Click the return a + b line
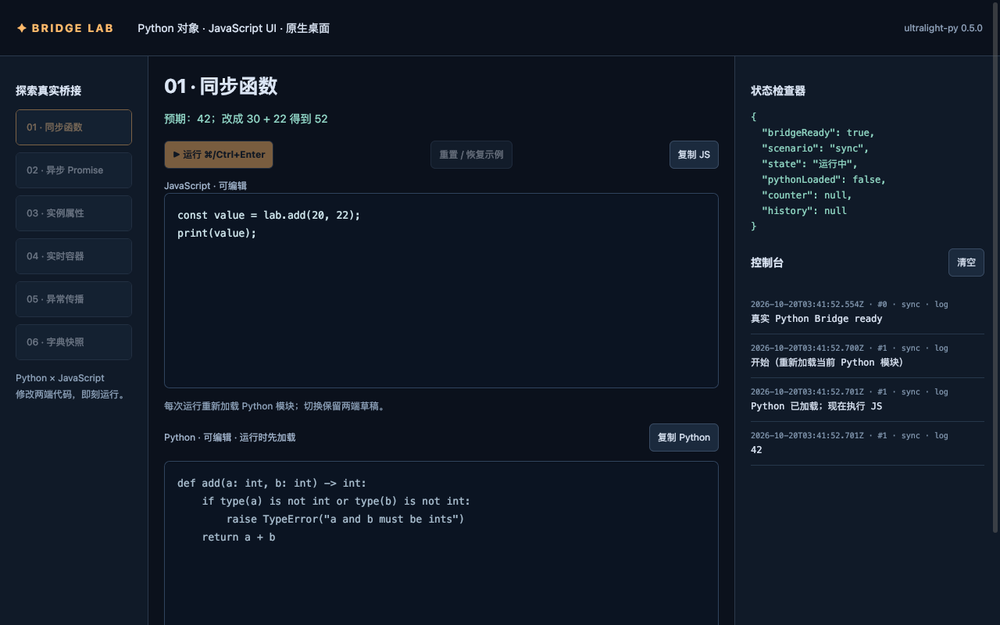 click(x=239, y=537)
